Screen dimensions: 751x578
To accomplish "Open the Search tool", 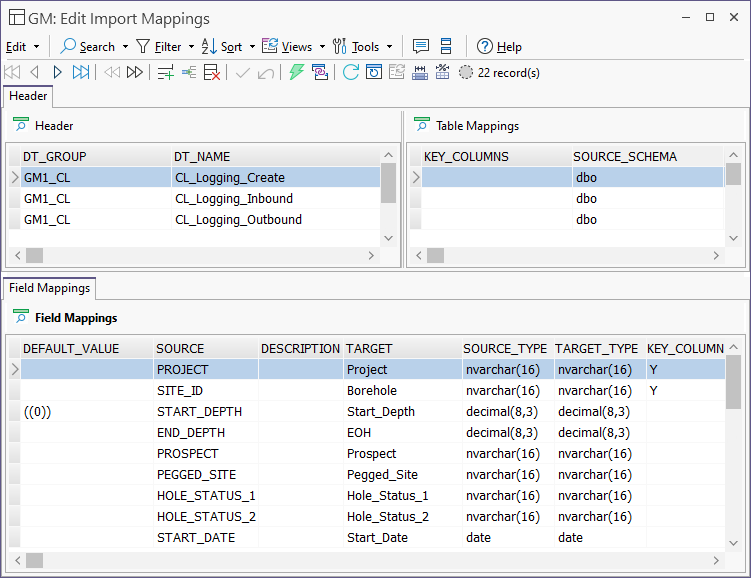I will pos(88,46).
